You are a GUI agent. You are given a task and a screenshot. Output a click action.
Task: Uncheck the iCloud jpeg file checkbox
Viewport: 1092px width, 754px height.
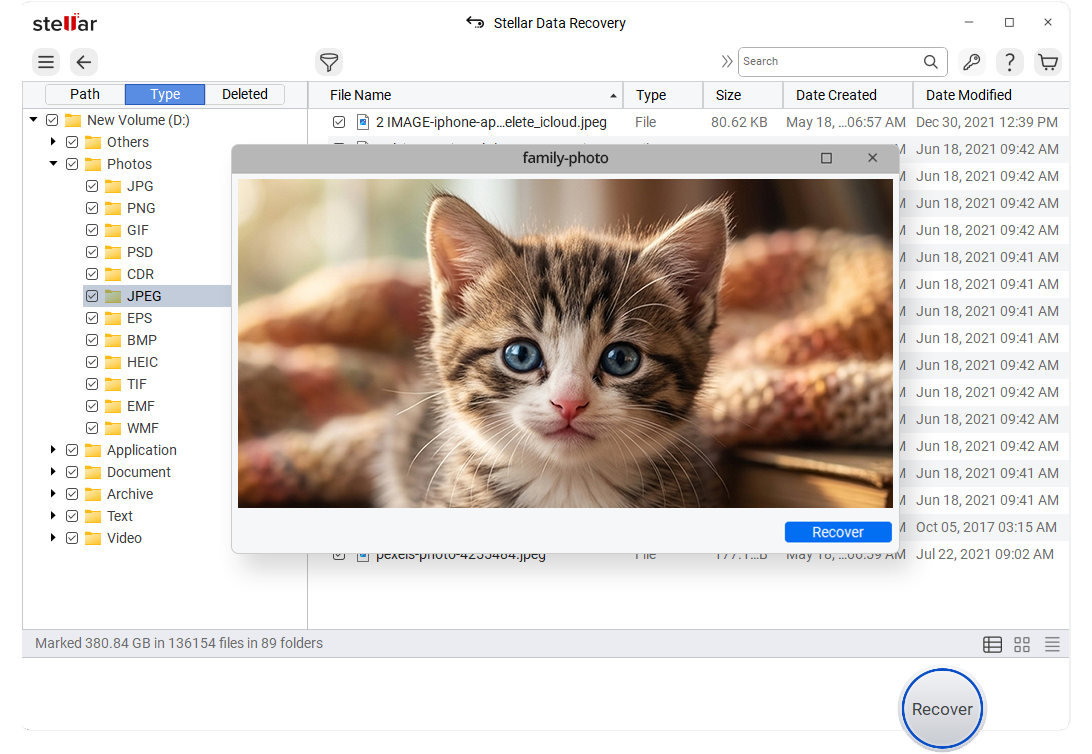339,123
